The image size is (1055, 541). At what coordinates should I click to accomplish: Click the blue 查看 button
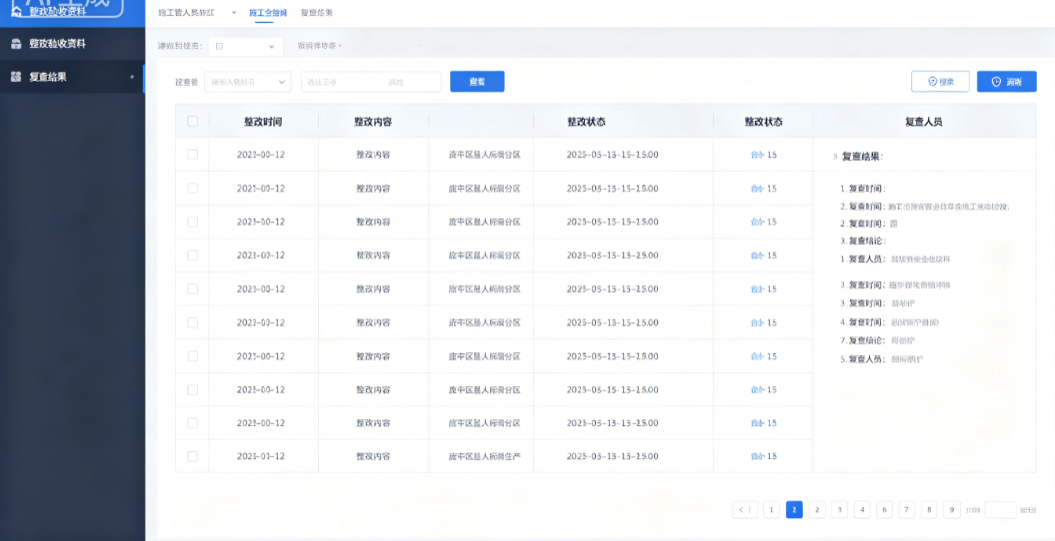pos(477,81)
